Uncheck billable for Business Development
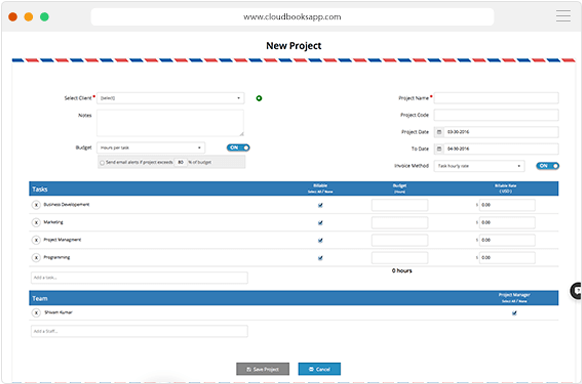 click(320, 205)
